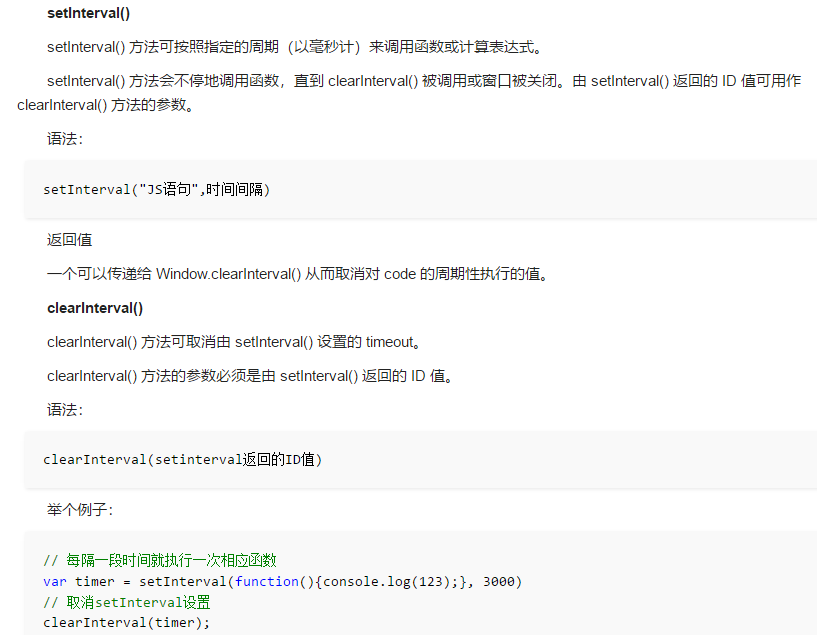817x635 pixels.
Task: Click the bold heading "clearInterval()"
Action: pyautogui.click(x=95, y=308)
